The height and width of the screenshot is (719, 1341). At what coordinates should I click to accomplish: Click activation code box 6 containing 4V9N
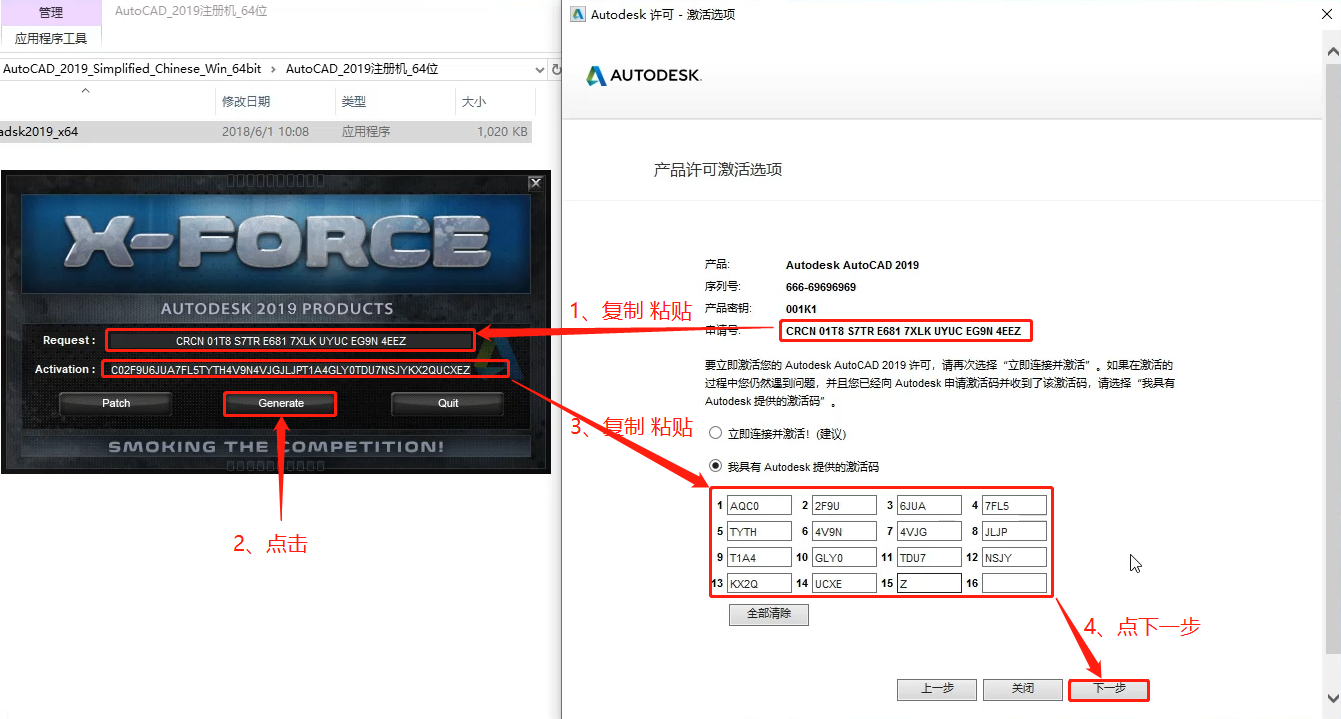[x=844, y=531]
